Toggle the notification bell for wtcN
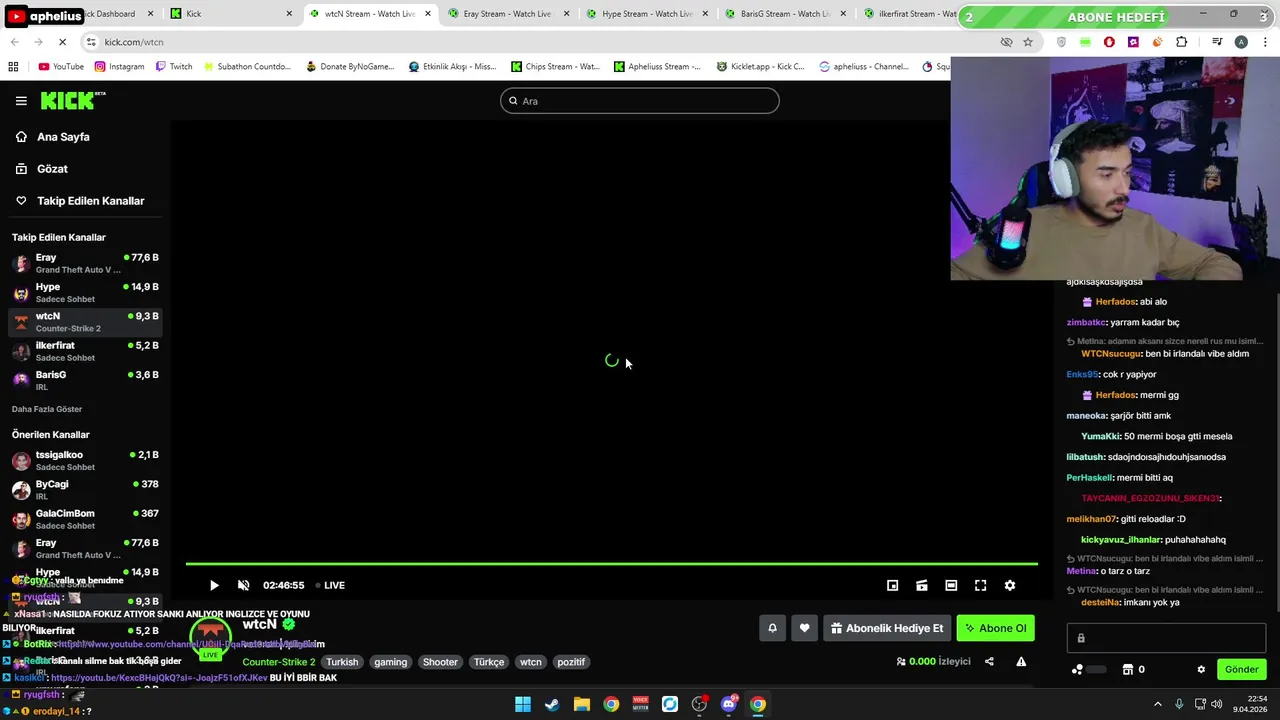1280x720 pixels. (772, 628)
